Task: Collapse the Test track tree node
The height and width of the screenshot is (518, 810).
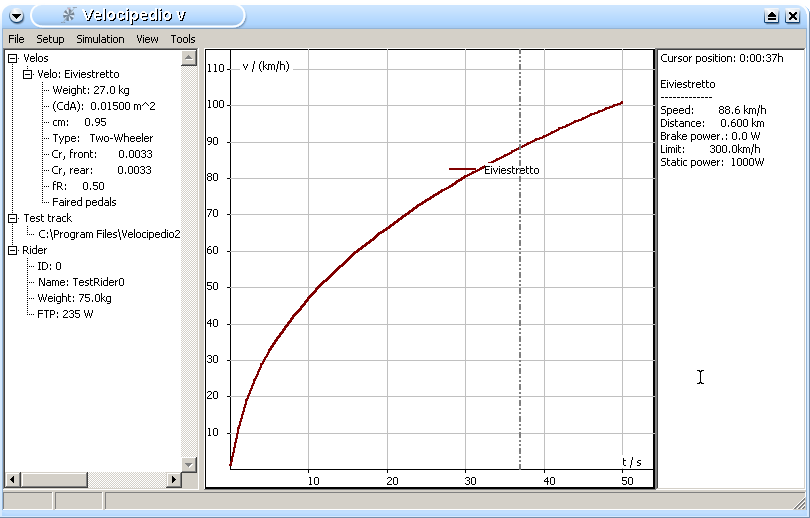Action: (x=12, y=218)
